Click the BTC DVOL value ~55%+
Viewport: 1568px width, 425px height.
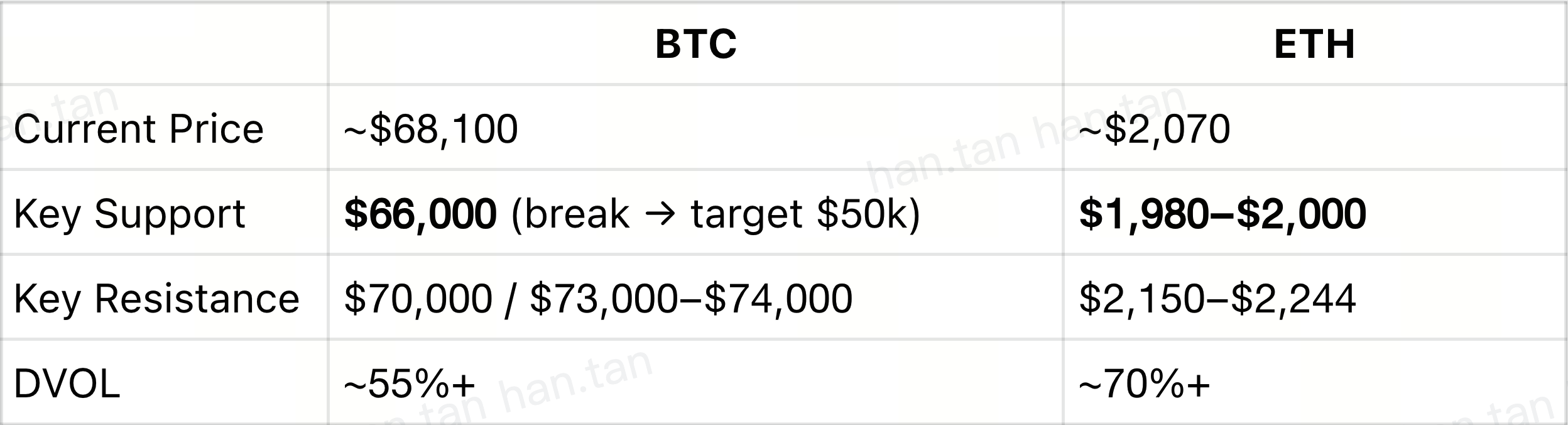410,384
